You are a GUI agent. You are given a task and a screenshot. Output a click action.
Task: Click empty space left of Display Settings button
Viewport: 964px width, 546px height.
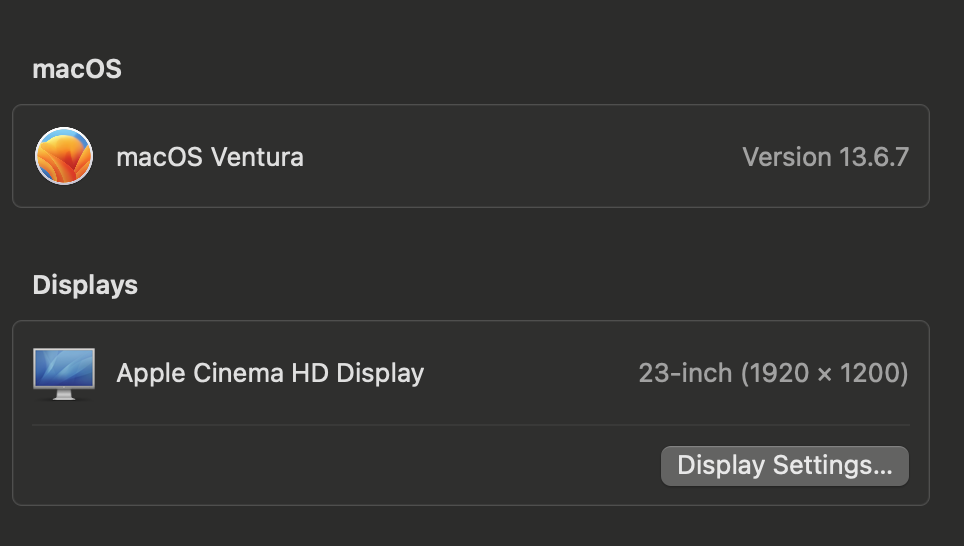tap(350, 466)
